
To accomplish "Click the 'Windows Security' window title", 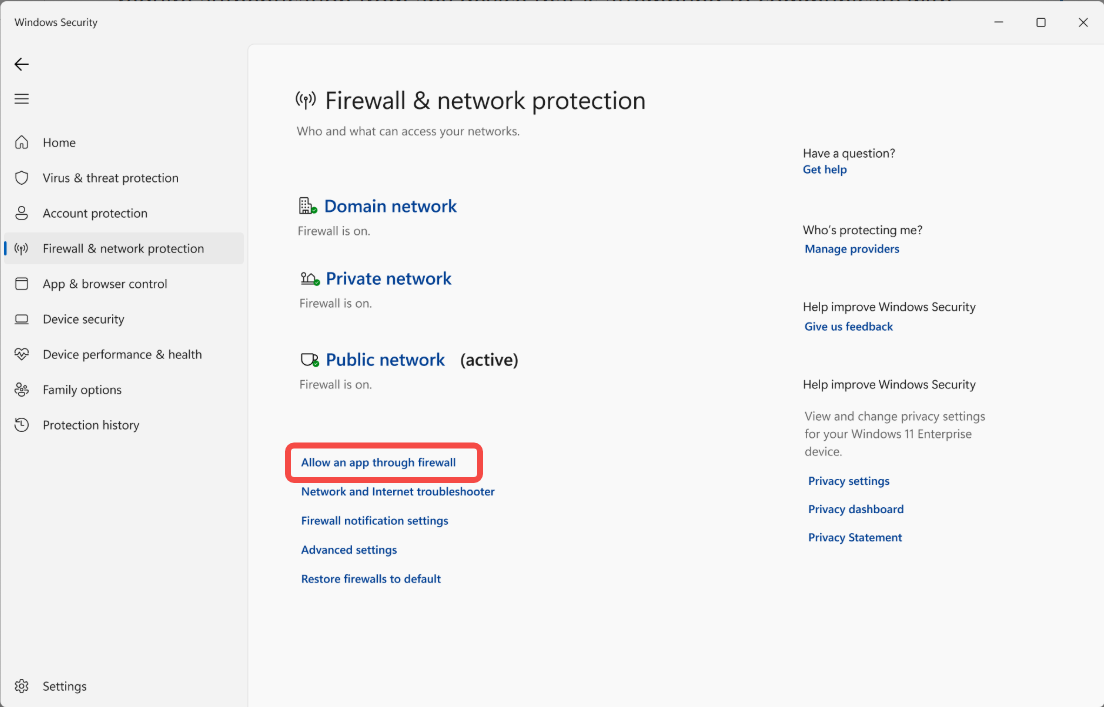I will [x=56, y=22].
